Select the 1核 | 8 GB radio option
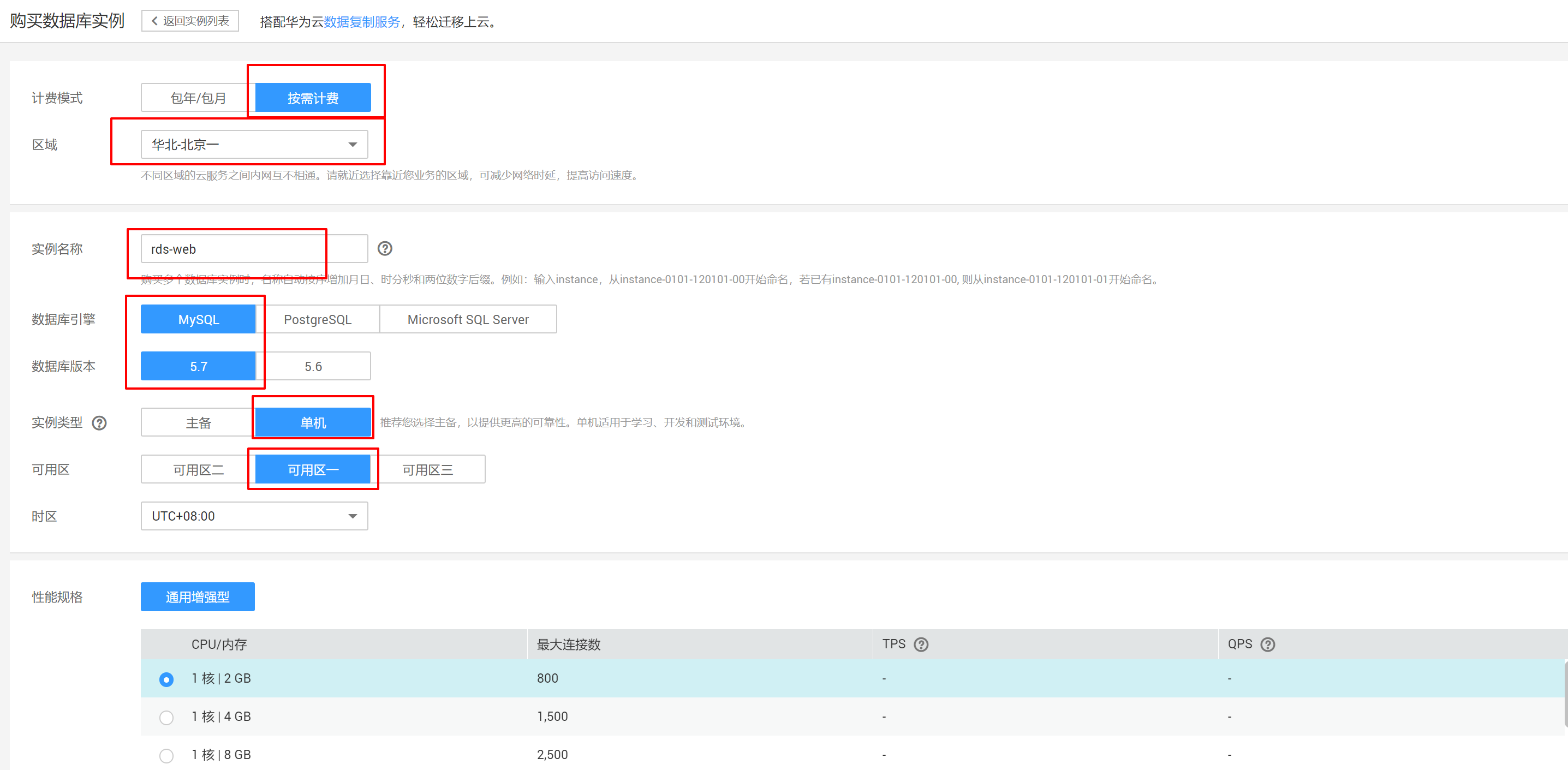Screen dimensions: 1568x770 [166, 755]
